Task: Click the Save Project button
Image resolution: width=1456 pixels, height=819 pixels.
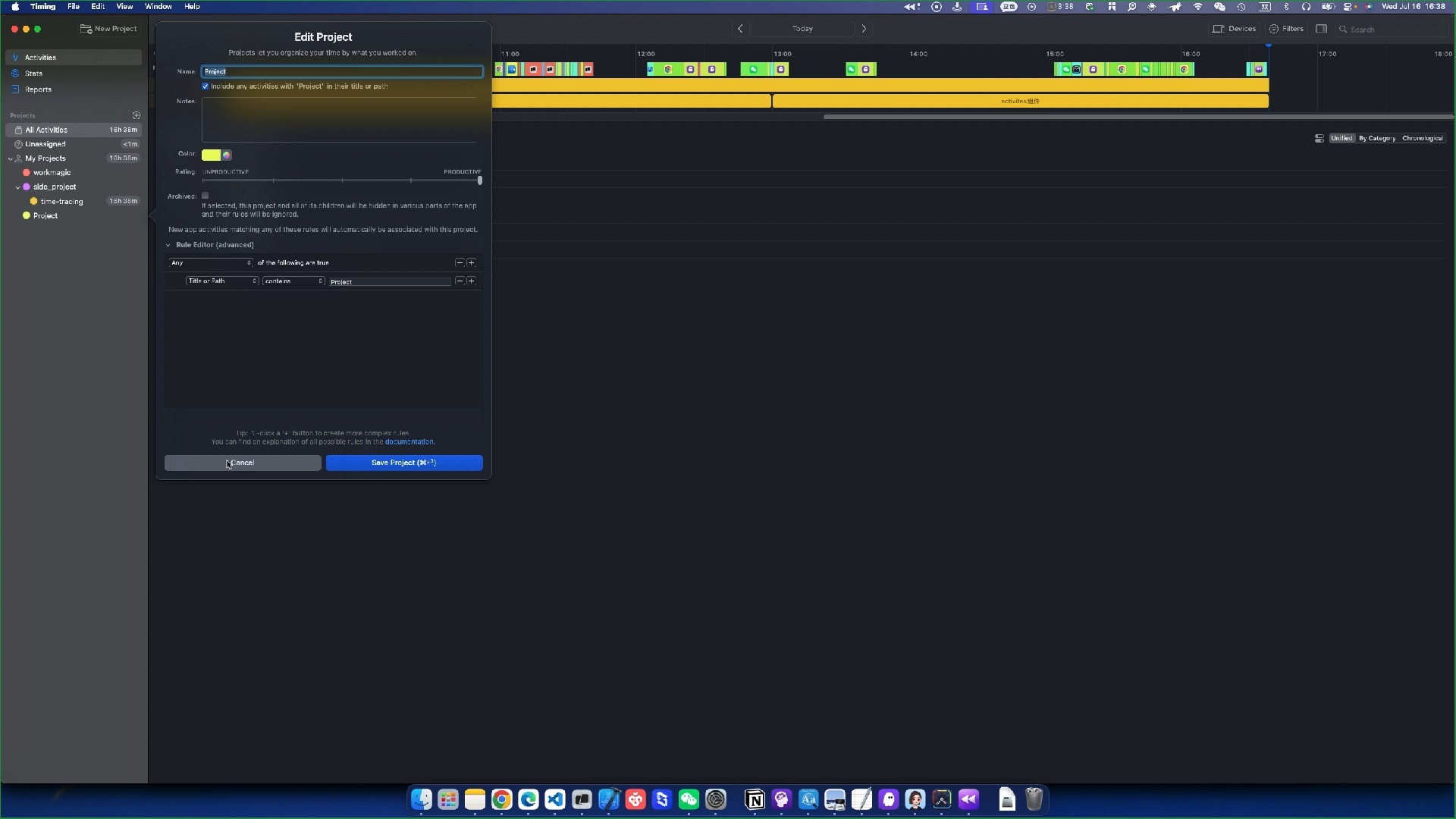Action: 403,463
